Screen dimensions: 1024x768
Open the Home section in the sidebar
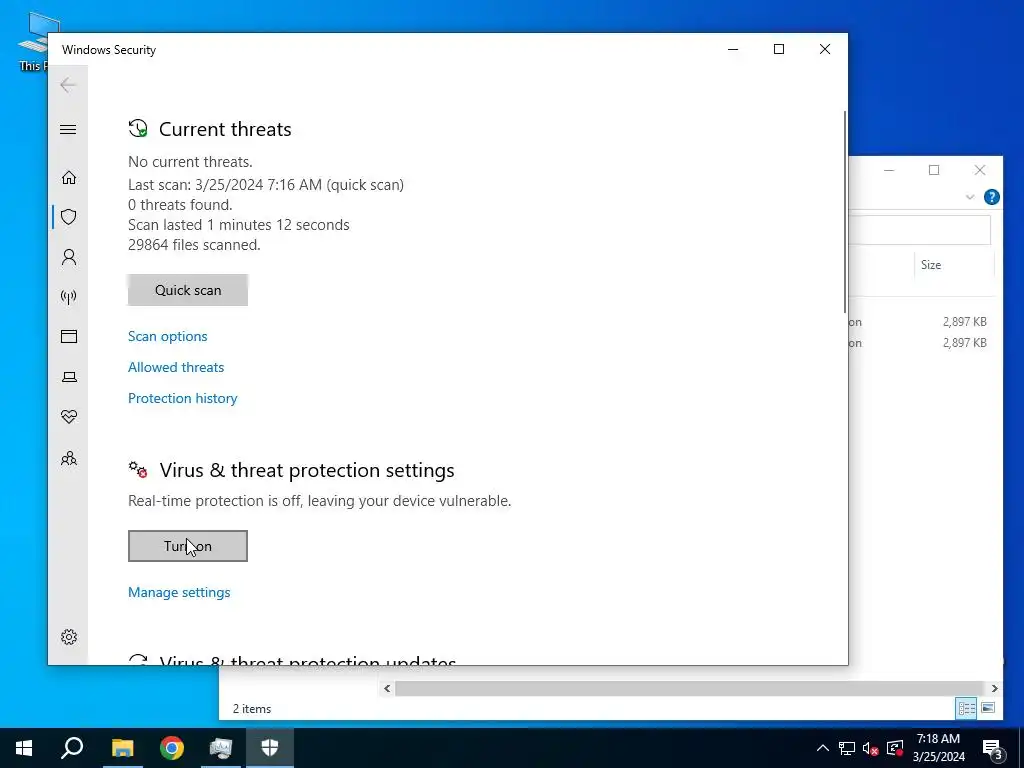[69, 178]
